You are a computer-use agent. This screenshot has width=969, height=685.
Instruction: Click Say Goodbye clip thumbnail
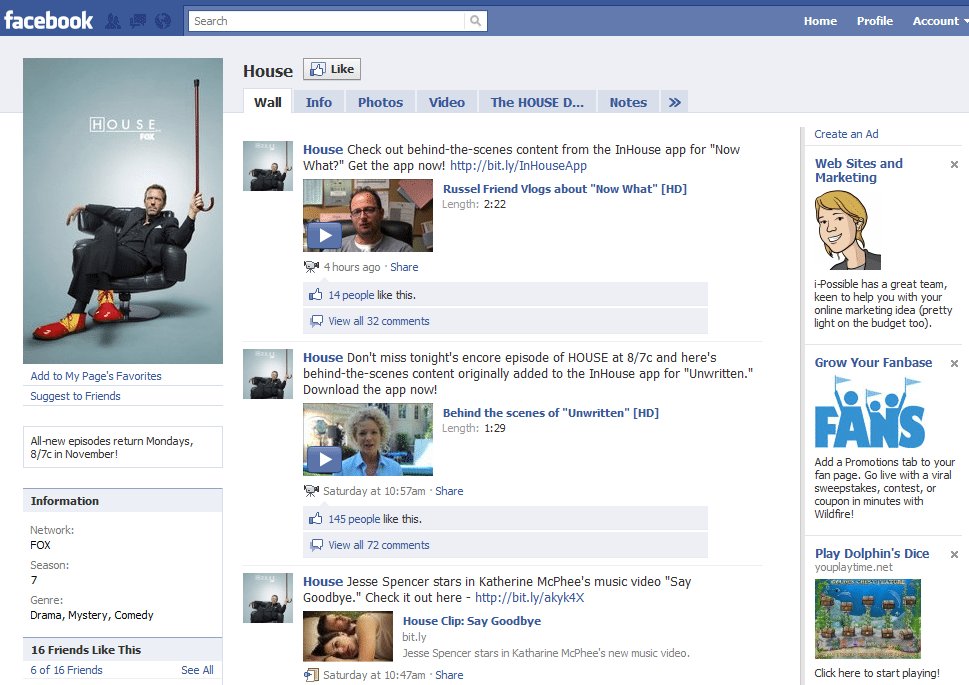(348, 636)
